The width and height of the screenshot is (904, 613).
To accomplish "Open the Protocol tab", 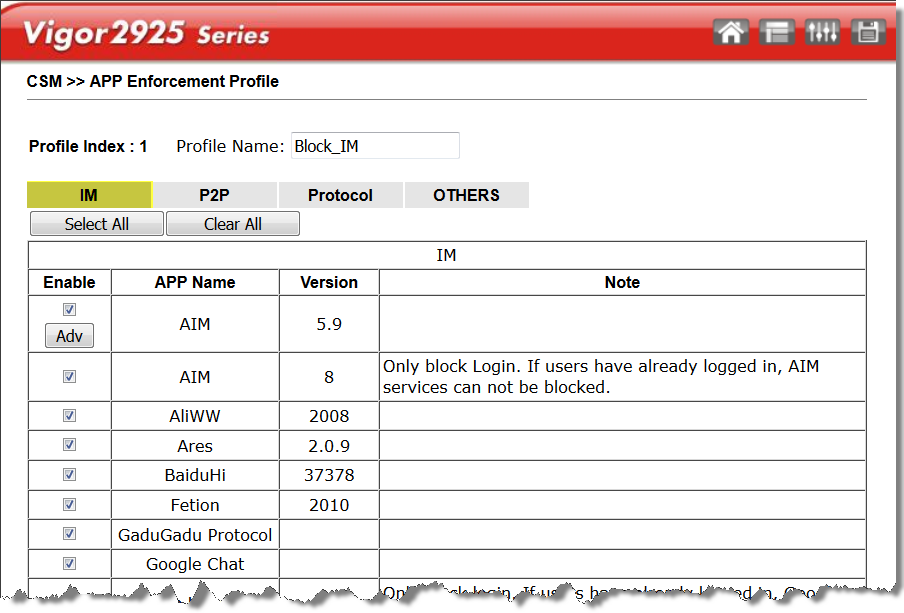I will click(340, 195).
